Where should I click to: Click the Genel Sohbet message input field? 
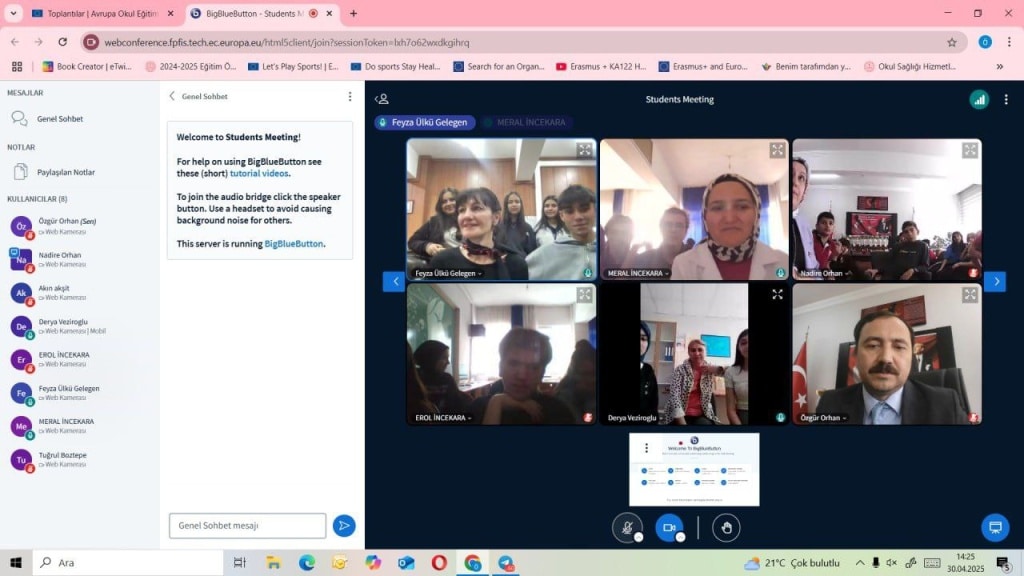247,525
